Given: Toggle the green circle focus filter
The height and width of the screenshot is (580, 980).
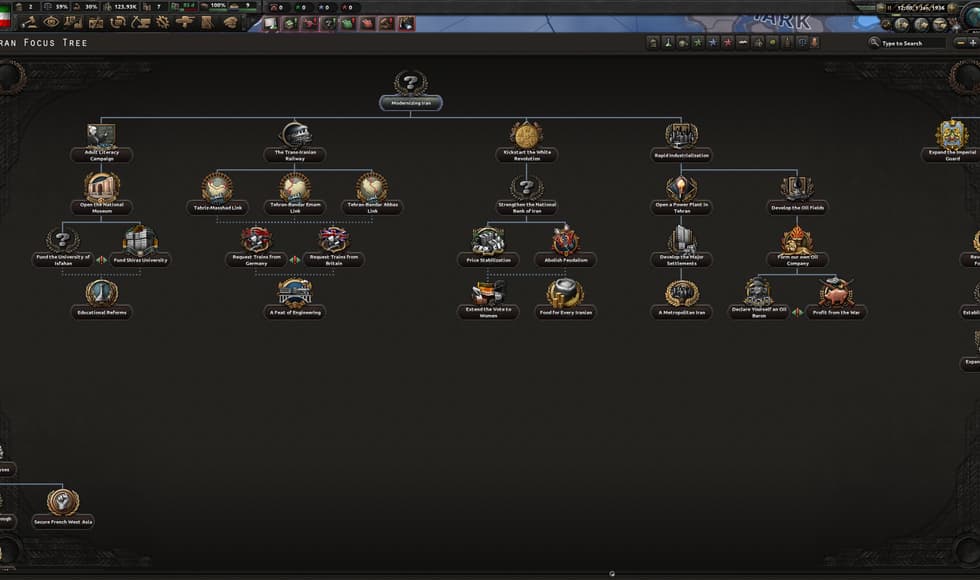Looking at the screenshot, I should coord(772,42).
